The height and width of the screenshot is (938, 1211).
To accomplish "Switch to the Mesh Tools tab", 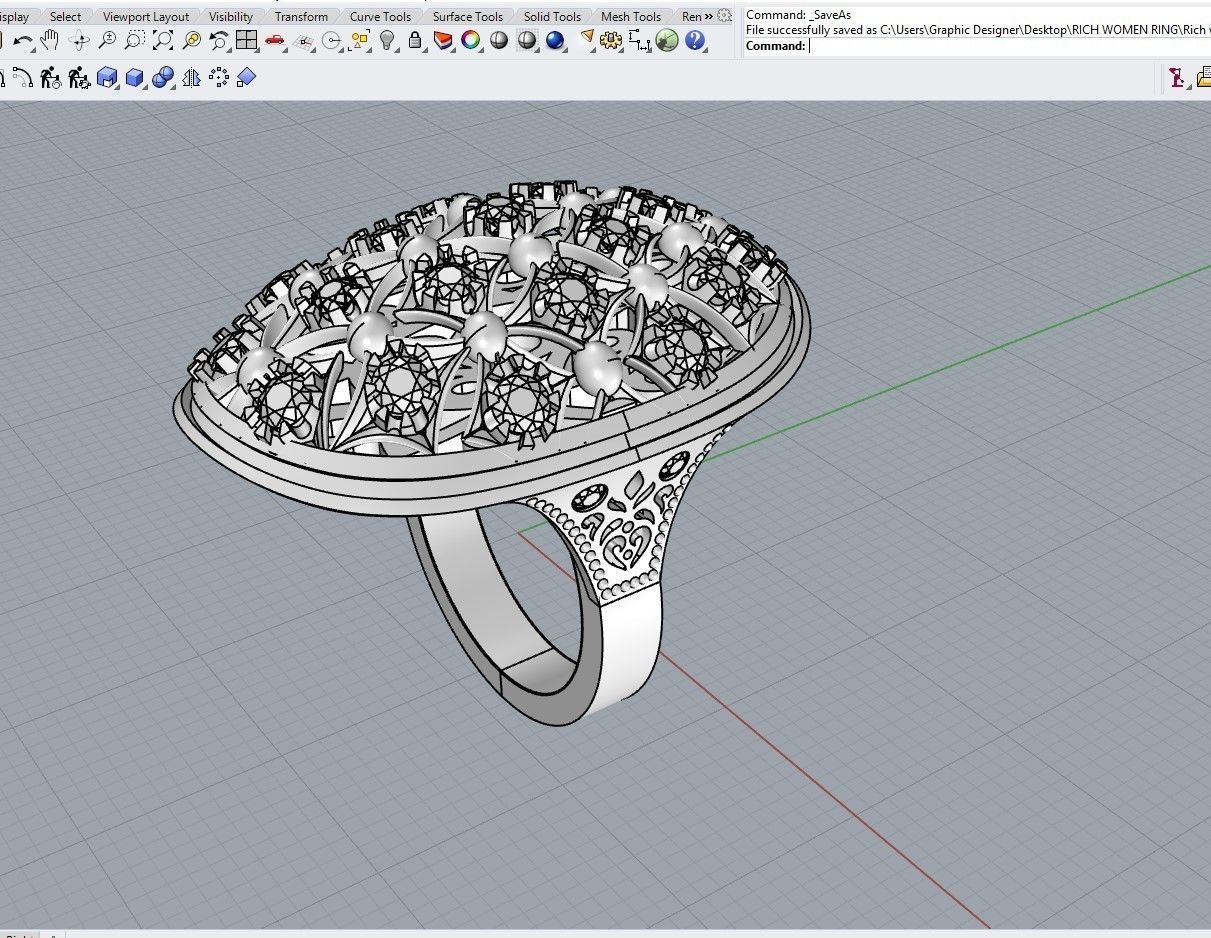I will pyautogui.click(x=631, y=16).
